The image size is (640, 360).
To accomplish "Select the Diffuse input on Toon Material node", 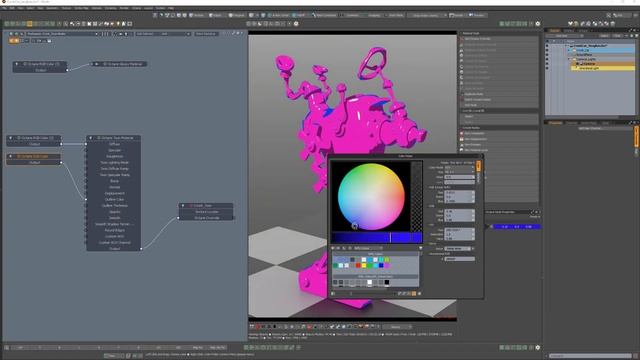I will pyautogui.click(x=114, y=144).
